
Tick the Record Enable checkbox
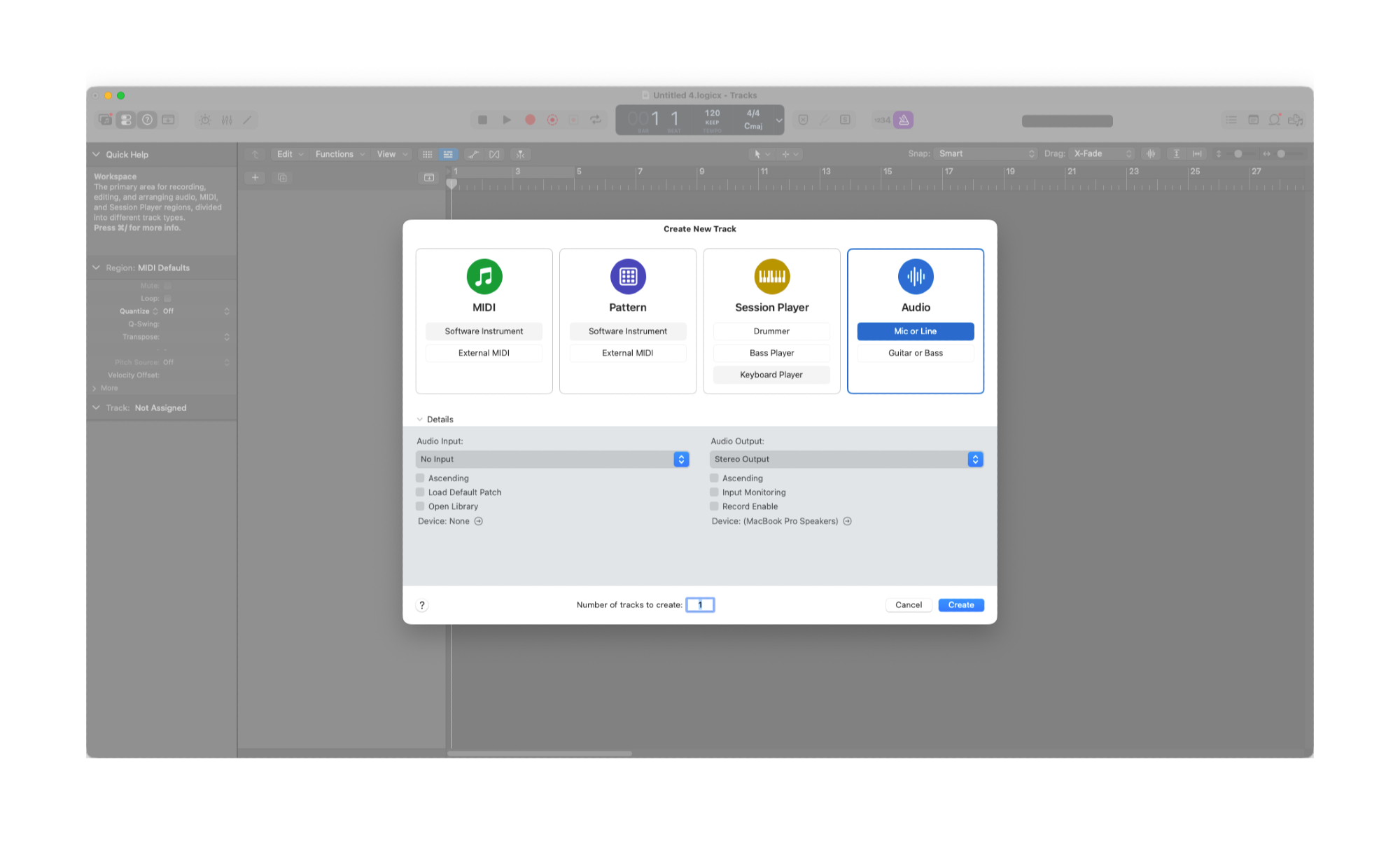[715, 506]
